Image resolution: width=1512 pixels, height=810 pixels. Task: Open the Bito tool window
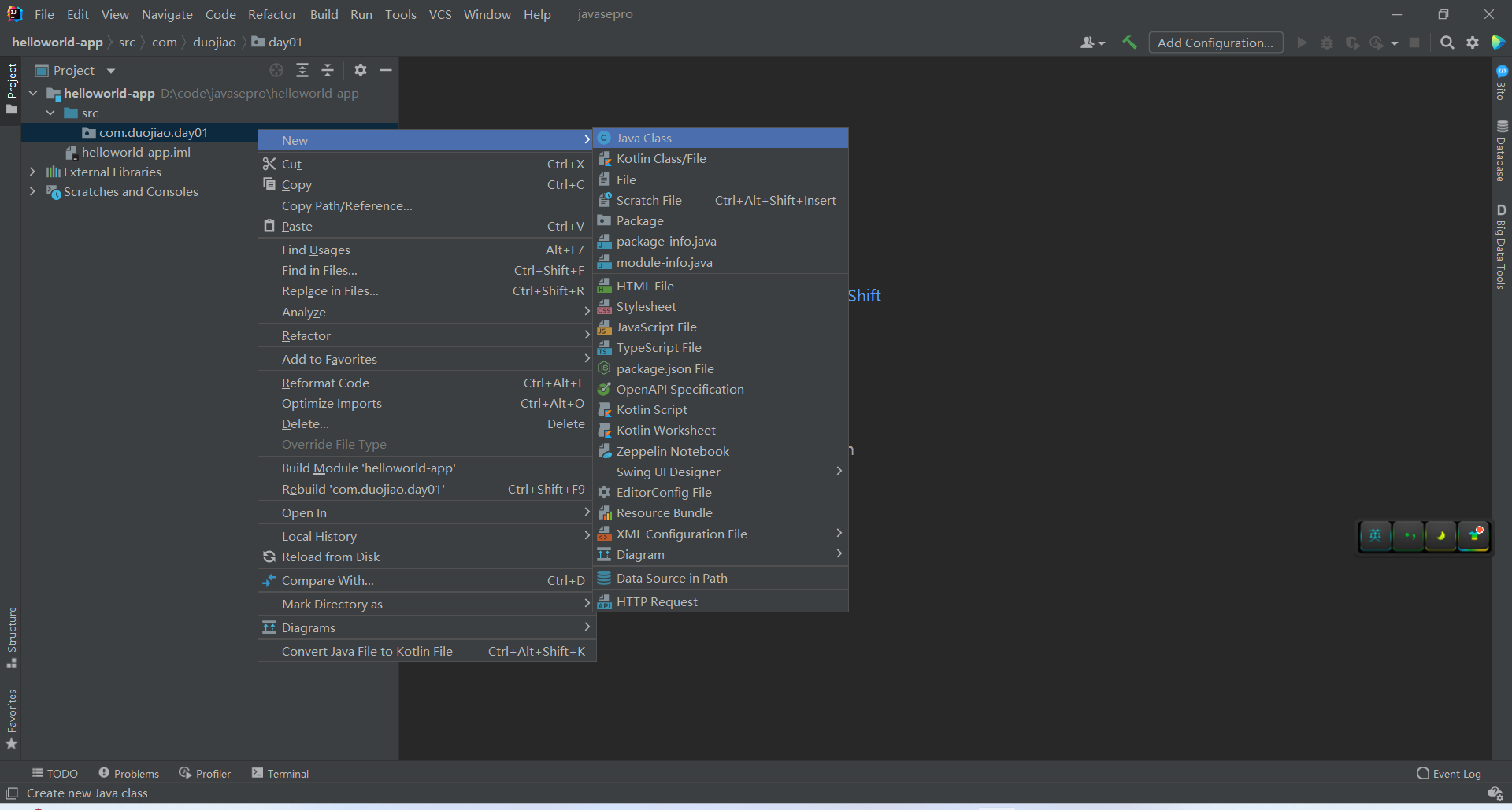coord(1502,83)
